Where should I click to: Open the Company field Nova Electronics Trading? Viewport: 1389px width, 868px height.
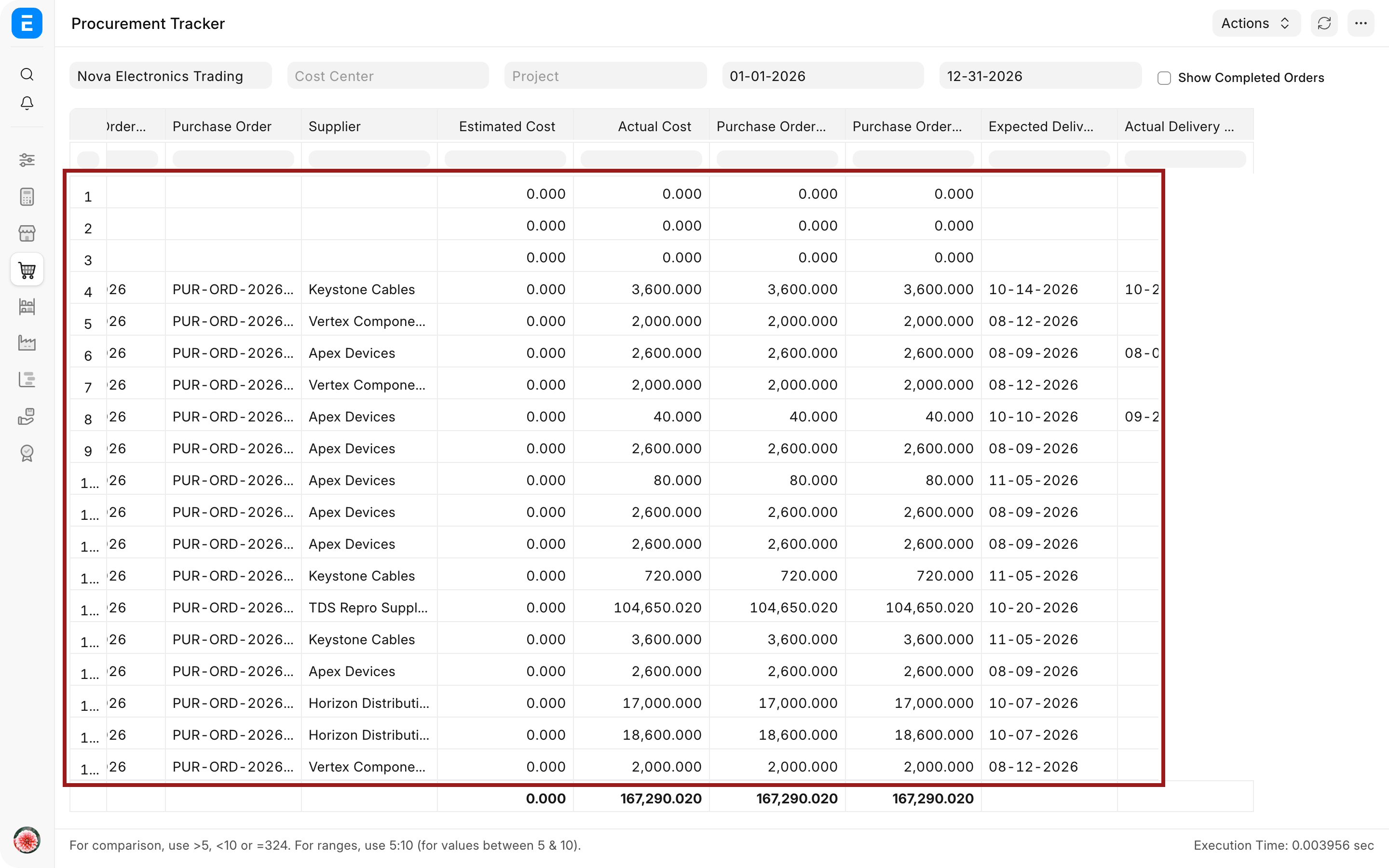[x=170, y=76]
